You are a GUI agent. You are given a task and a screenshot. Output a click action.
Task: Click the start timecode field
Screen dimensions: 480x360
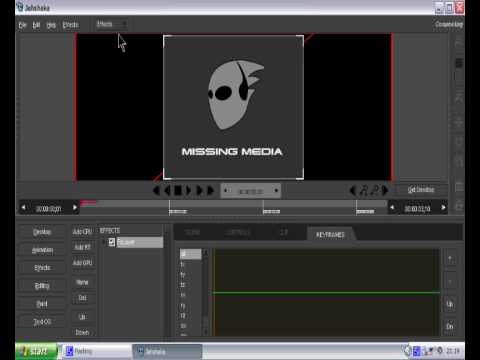[49, 209]
